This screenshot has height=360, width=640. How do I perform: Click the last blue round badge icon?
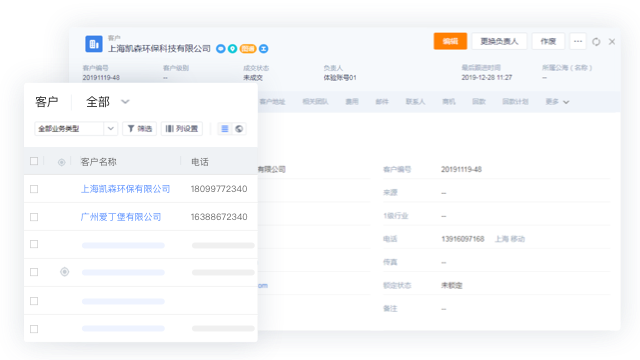(x=264, y=49)
